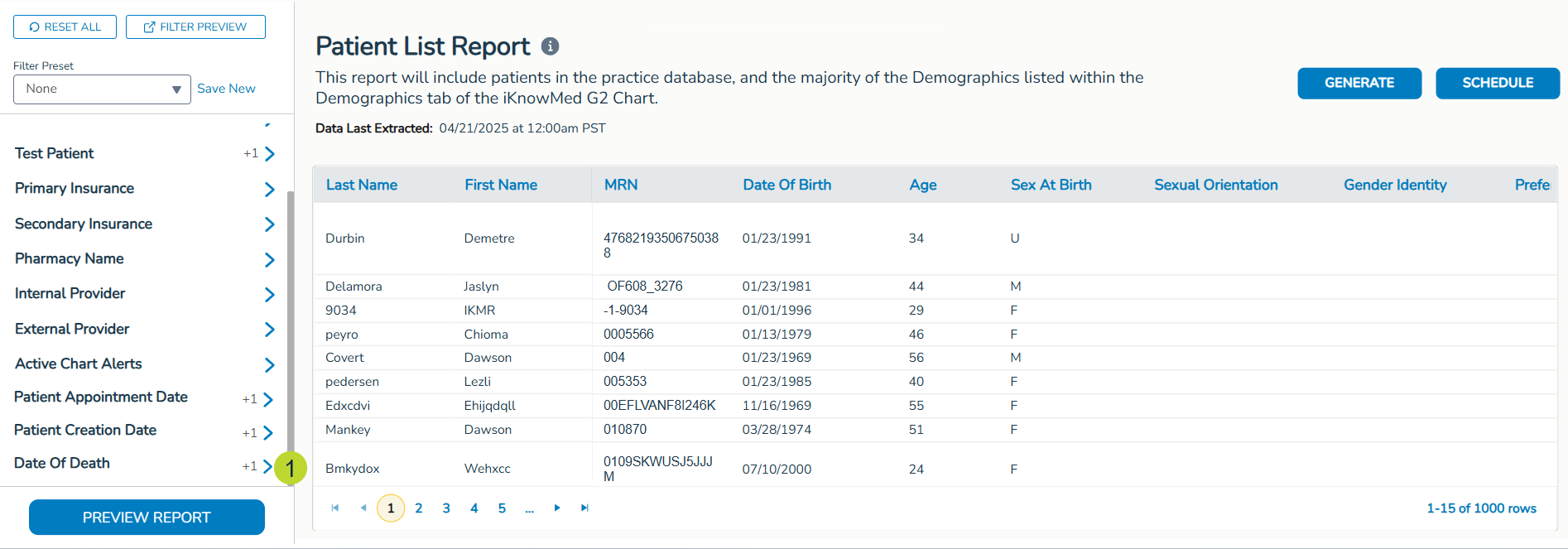
Task: Open the Filter Preset dropdown
Action: point(102,89)
